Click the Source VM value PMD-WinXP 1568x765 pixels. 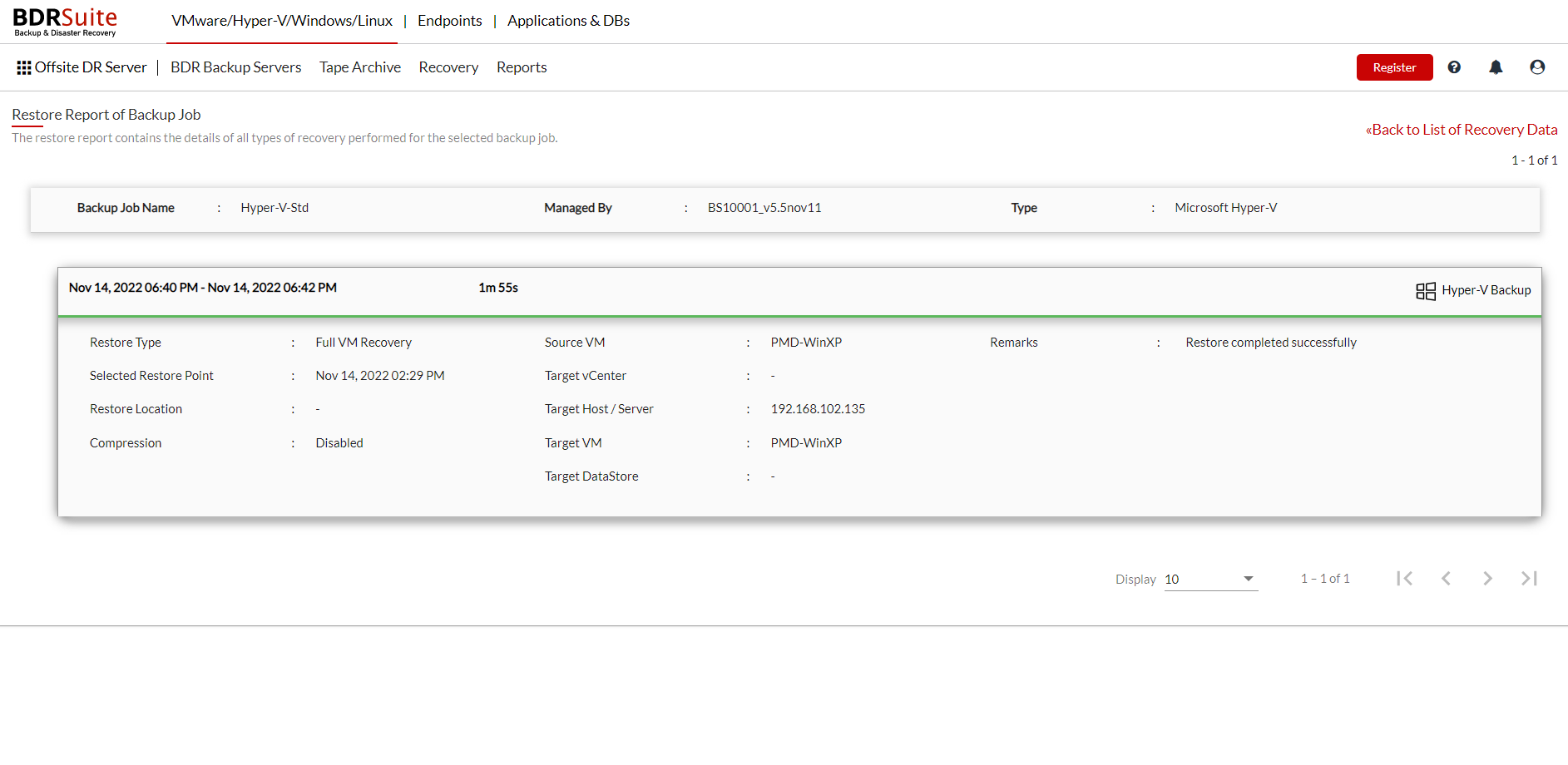click(806, 343)
